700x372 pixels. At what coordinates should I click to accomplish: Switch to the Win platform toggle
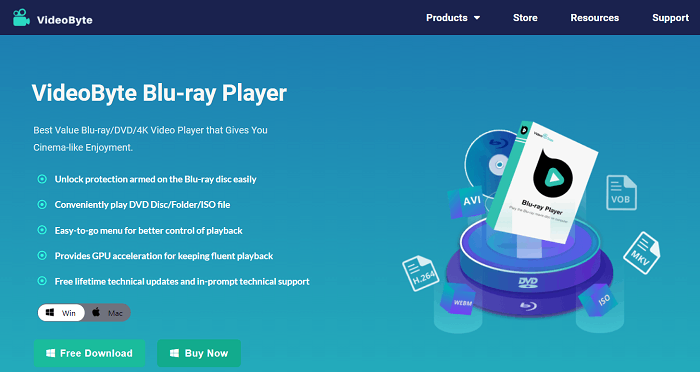click(x=61, y=313)
